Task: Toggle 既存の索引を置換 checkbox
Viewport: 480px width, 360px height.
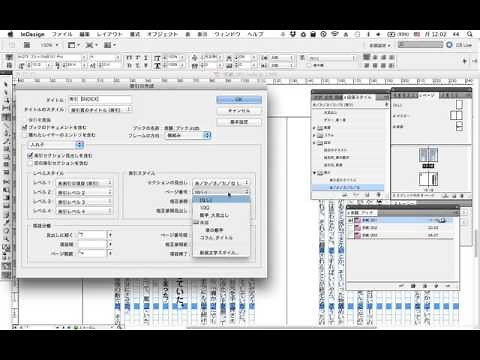Action: click(25, 120)
